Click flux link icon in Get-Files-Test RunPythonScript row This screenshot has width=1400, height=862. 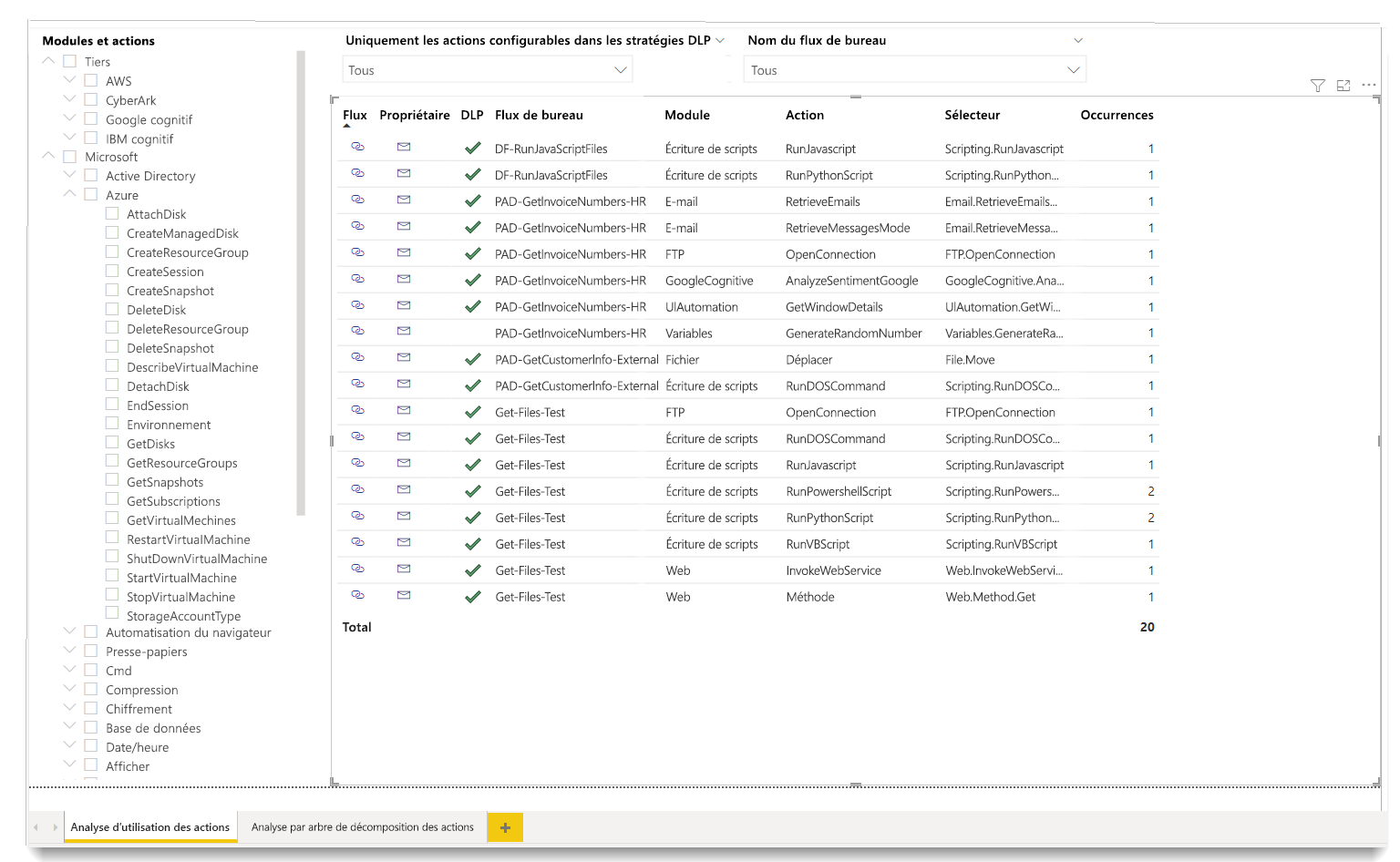click(x=357, y=516)
